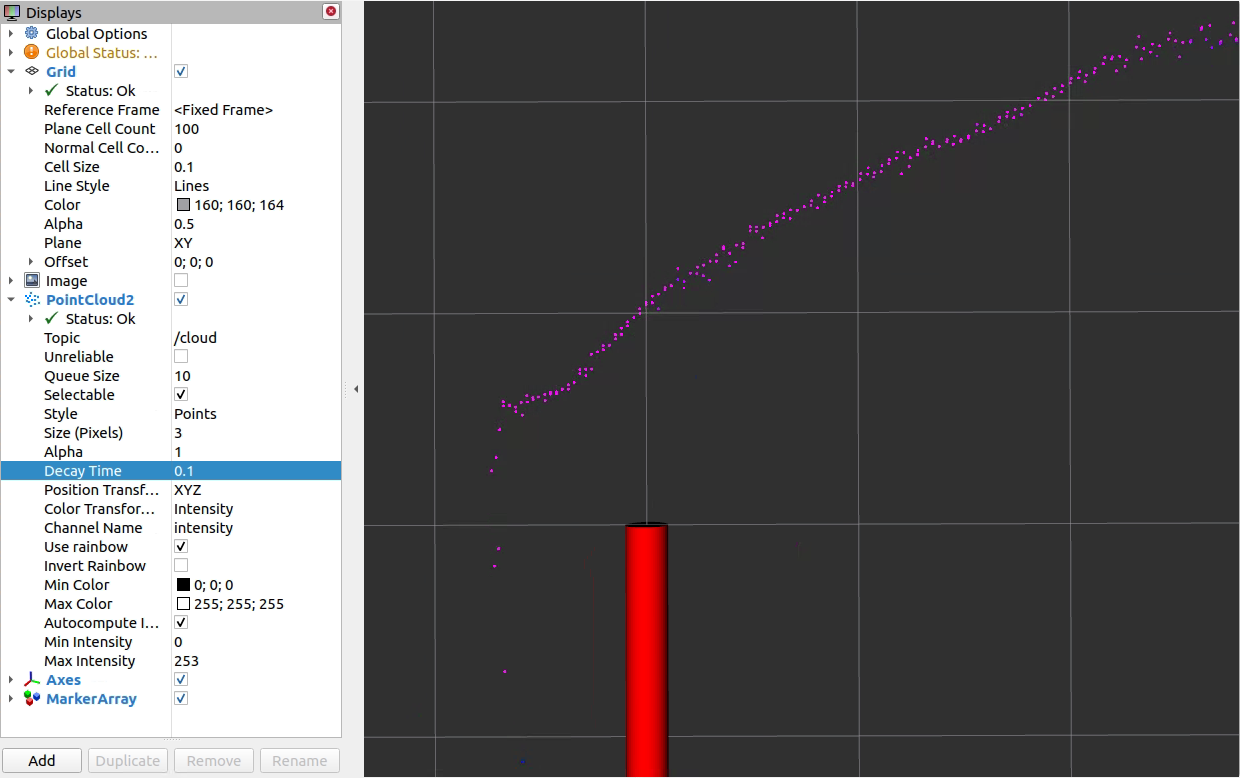Expand the Global Options tree item
Image resolution: width=1240 pixels, height=778 pixels.
pyautogui.click(x=11, y=33)
